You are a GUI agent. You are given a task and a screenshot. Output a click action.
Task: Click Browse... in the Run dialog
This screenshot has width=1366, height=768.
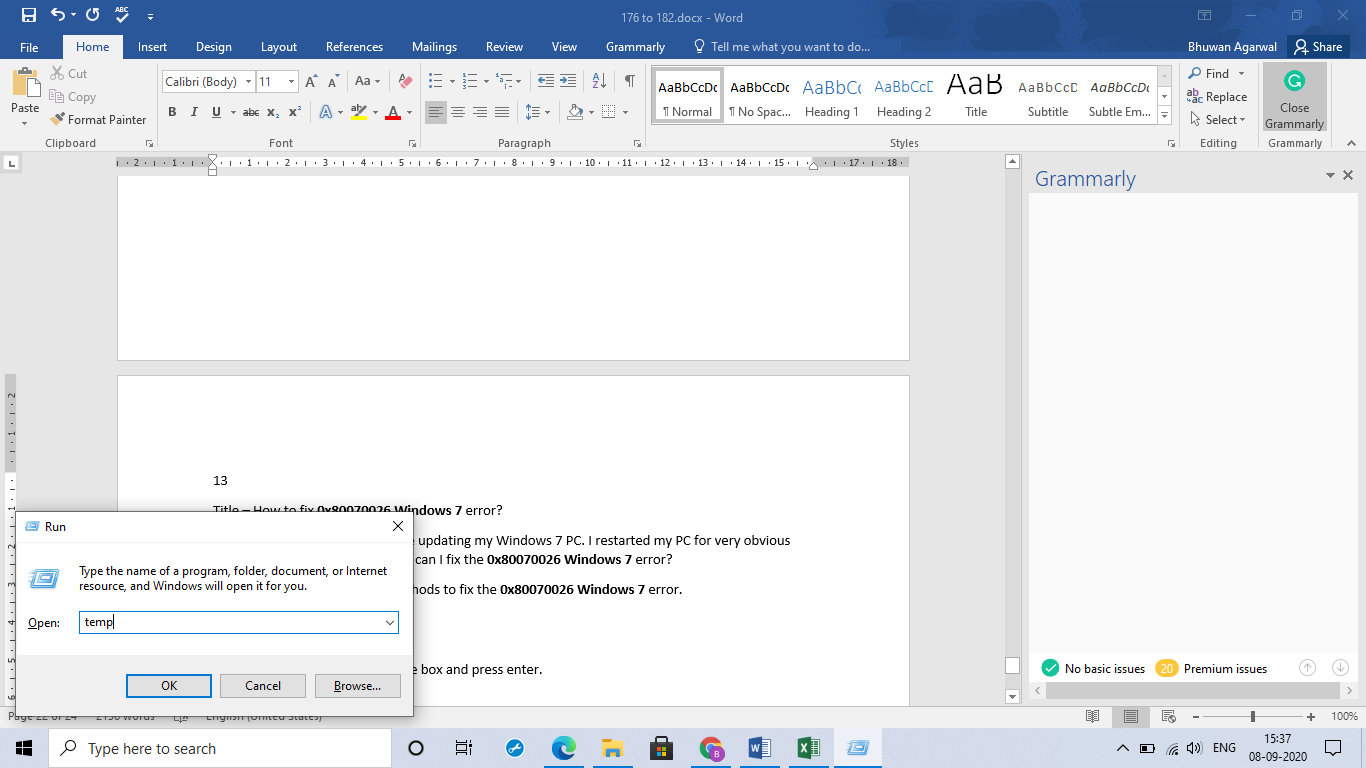(x=357, y=686)
